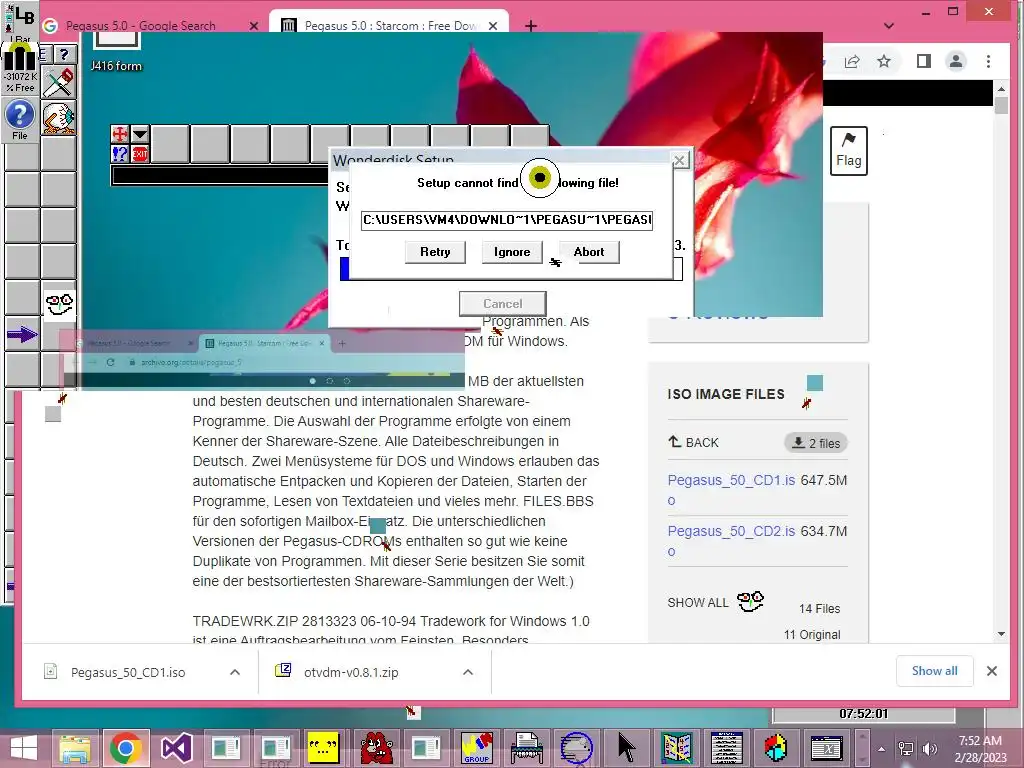Close the downloads bar
1024x768 pixels.
pos(991,671)
